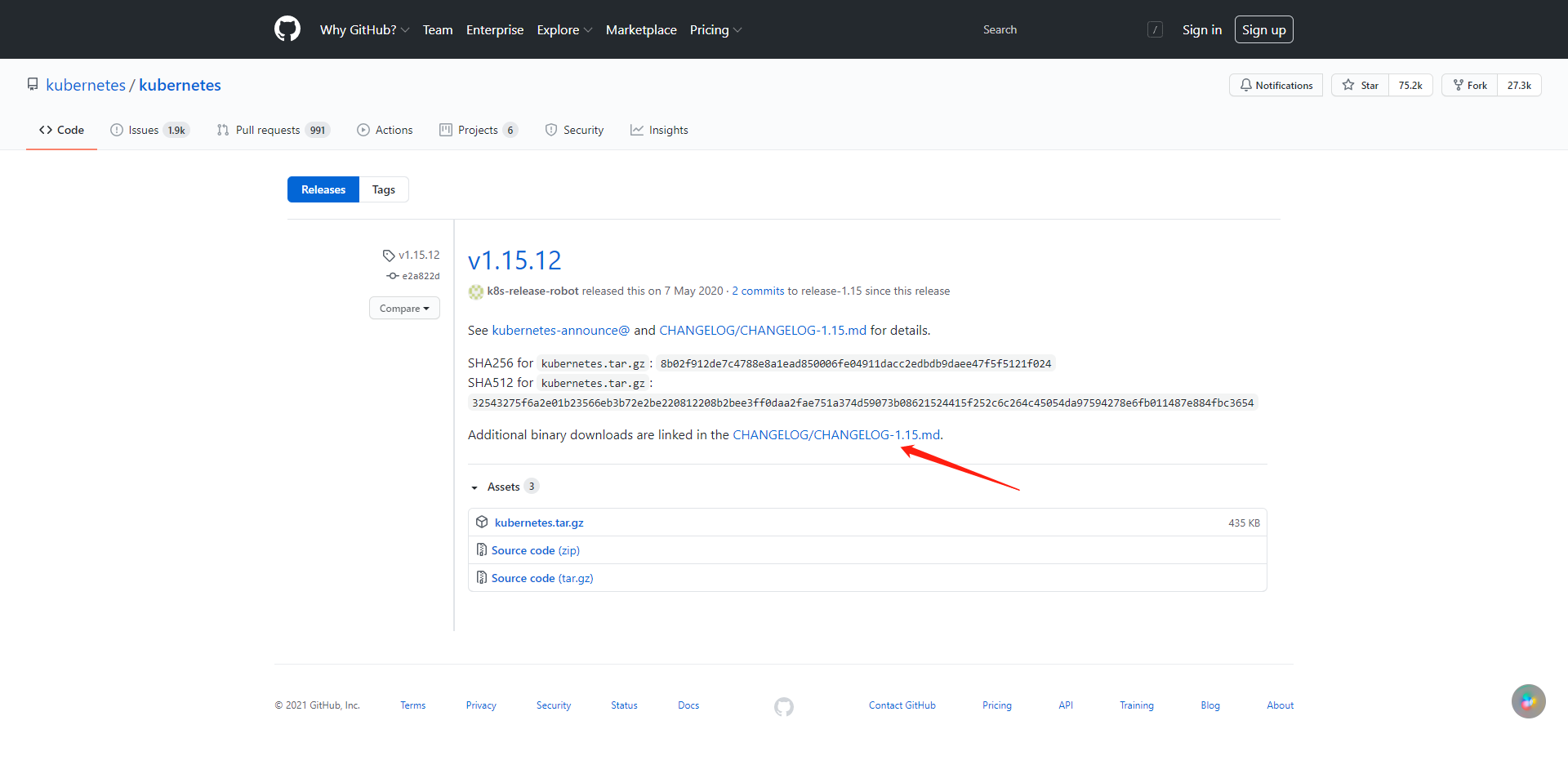Screen dimensions: 1568x765
Task: Download kubernetes.tar.gz asset
Action: 539,523
